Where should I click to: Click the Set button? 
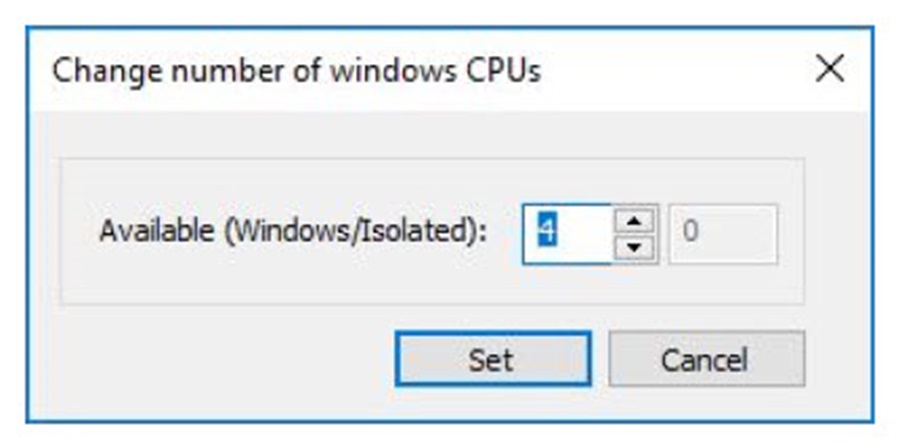tap(492, 359)
